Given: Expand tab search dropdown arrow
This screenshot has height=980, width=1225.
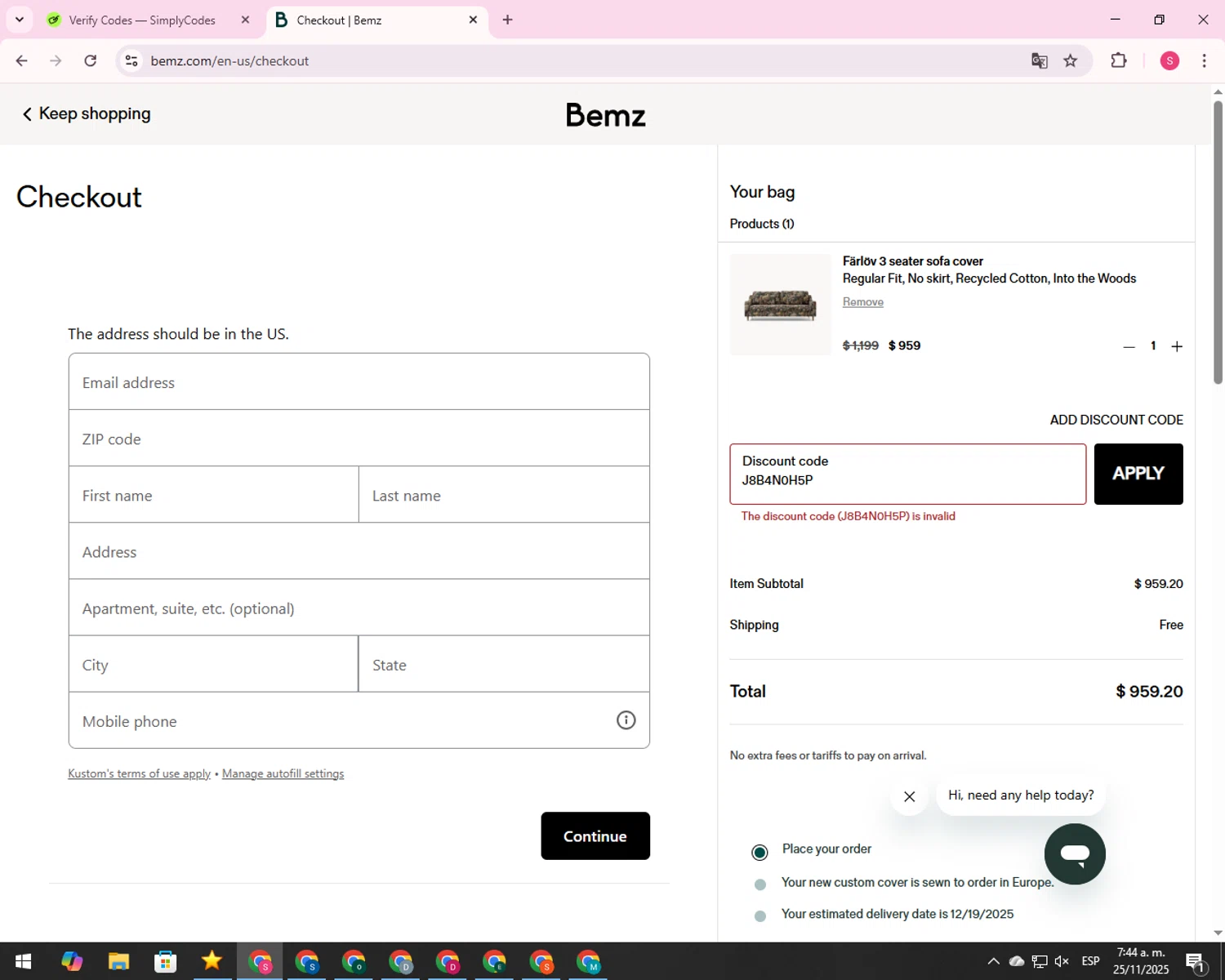Looking at the screenshot, I should pyautogui.click(x=20, y=20).
